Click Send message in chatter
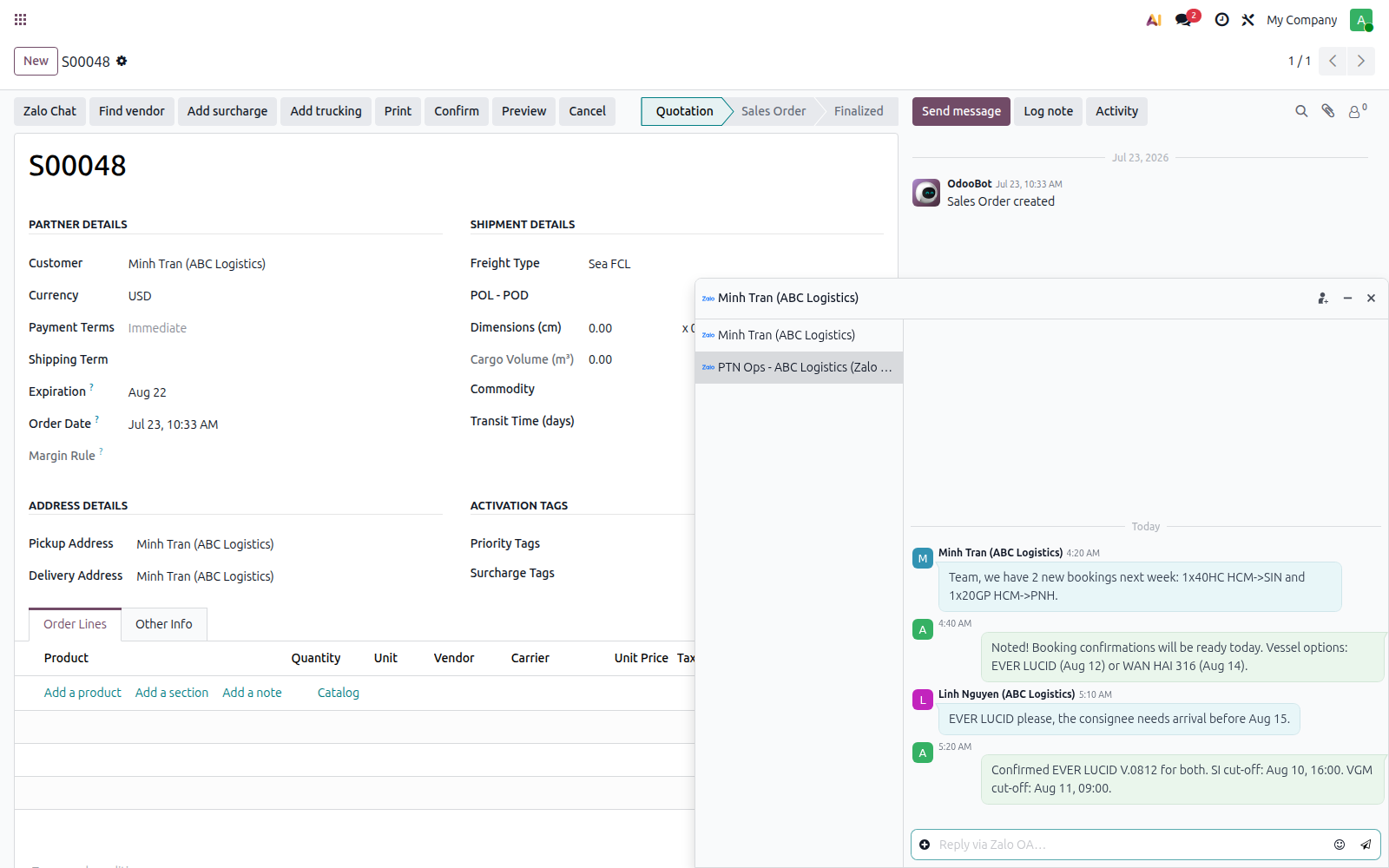Image resolution: width=1389 pixels, height=868 pixels. [961, 111]
